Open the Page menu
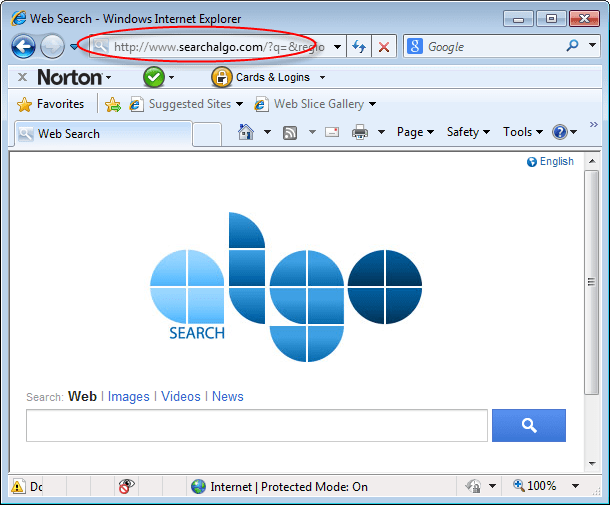This screenshot has height=505, width=610. pos(415,132)
